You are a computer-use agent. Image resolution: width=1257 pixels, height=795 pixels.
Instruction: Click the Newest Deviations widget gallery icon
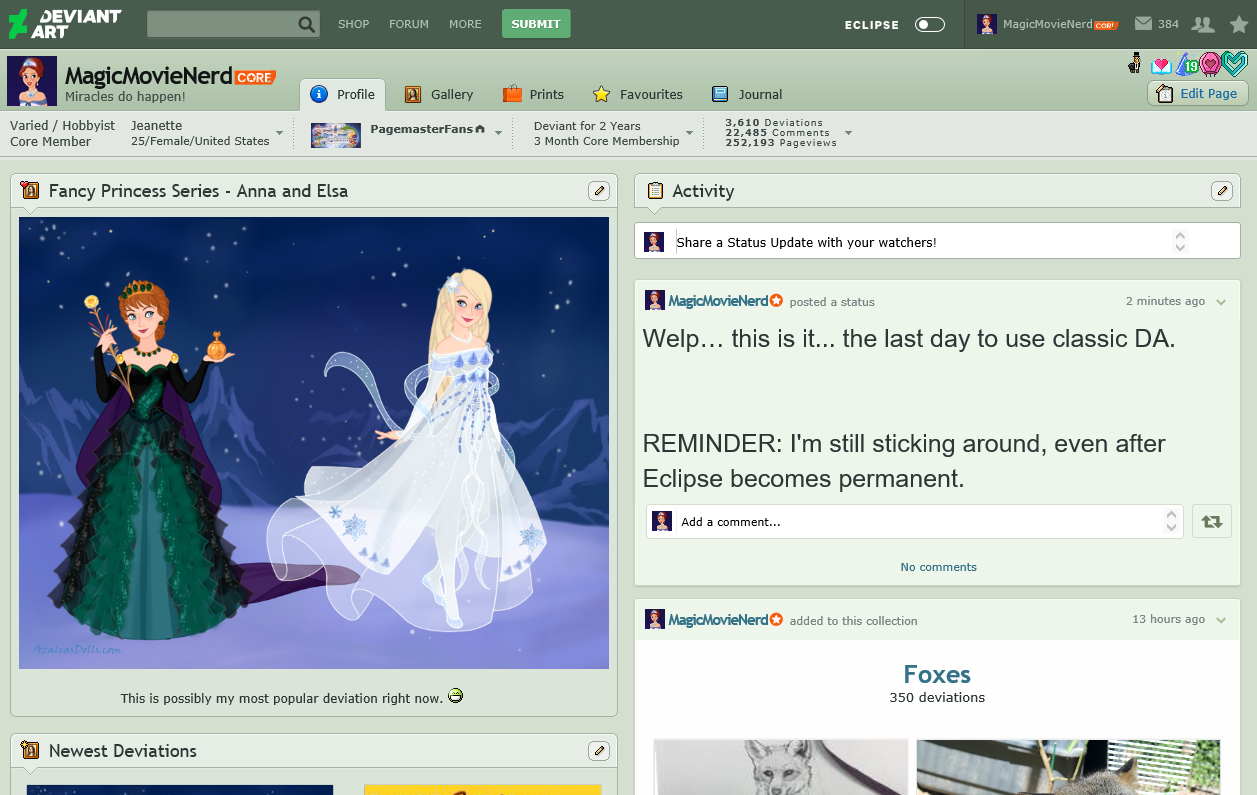(x=30, y=751)
